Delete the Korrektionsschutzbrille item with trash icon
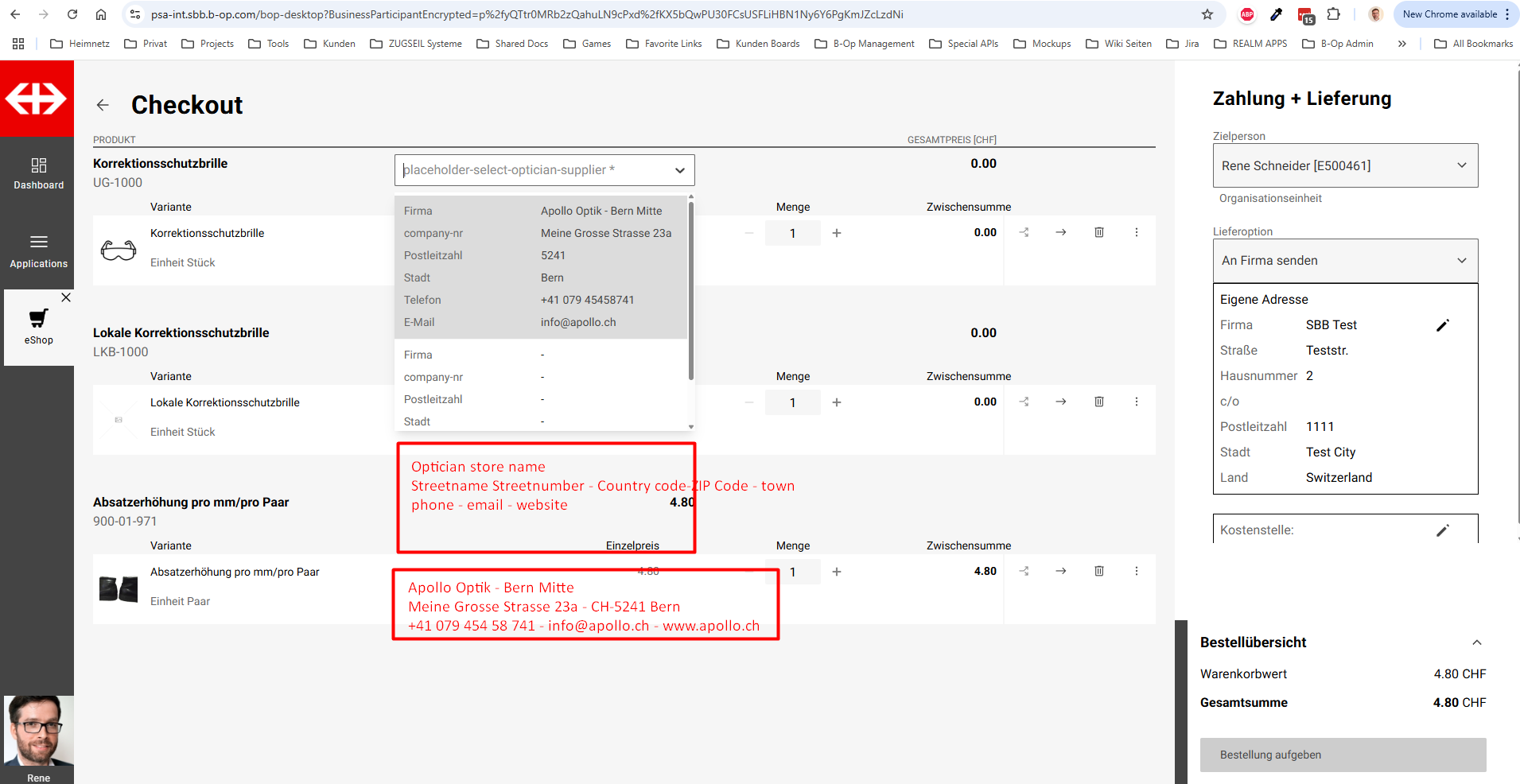This screenshot has height=784, width=1520. [1098, 232]
